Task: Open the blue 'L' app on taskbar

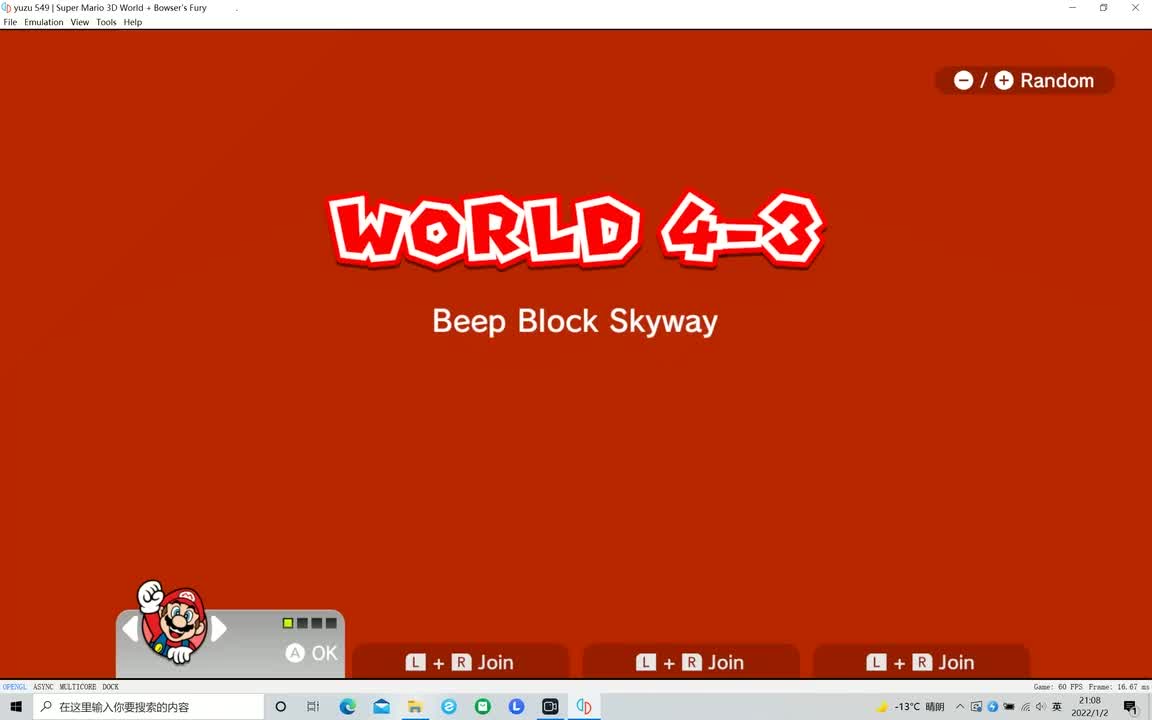Action: (516, 707)
